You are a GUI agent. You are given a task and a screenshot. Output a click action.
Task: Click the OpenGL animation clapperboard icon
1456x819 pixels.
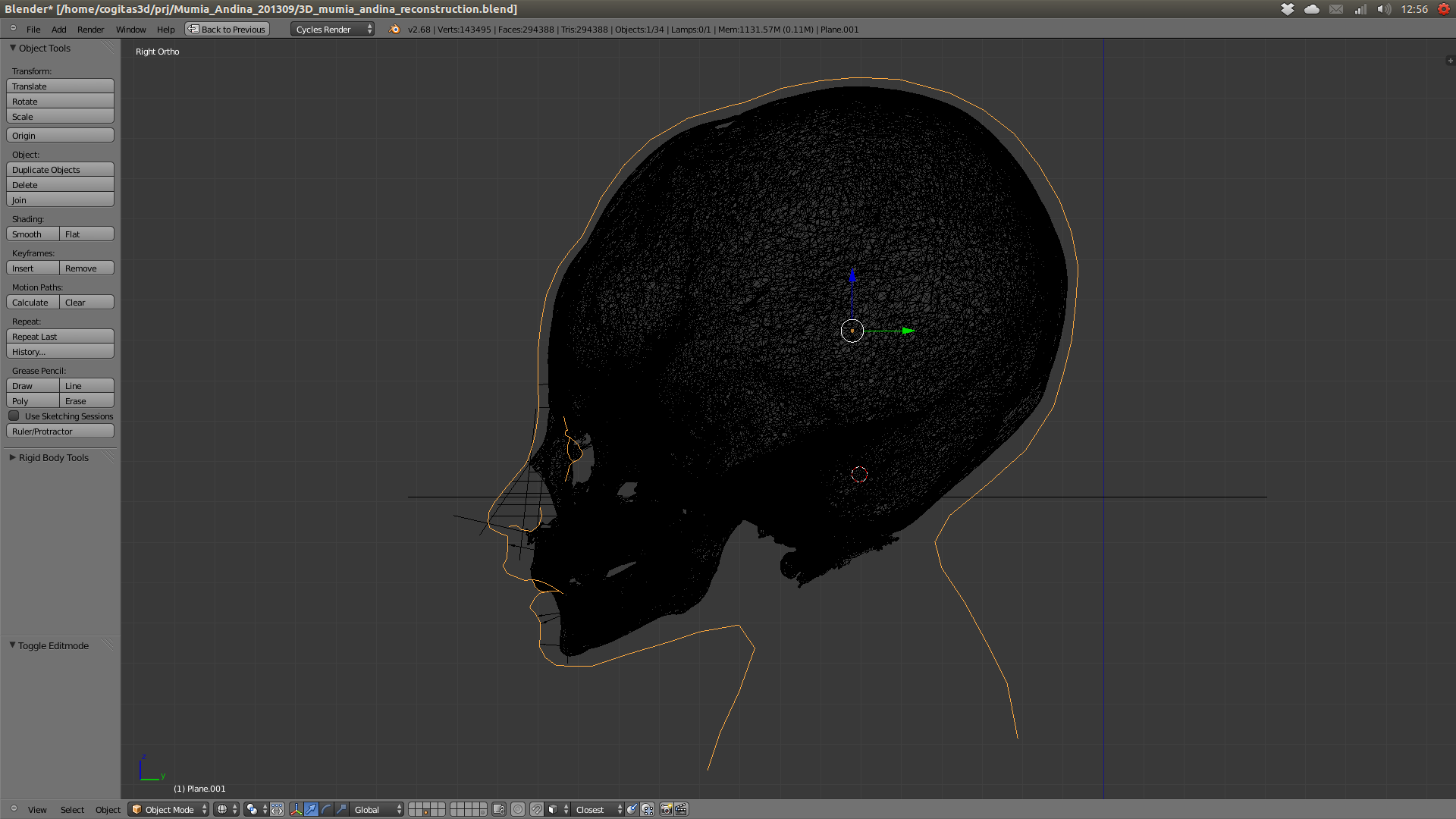[682, 810]
